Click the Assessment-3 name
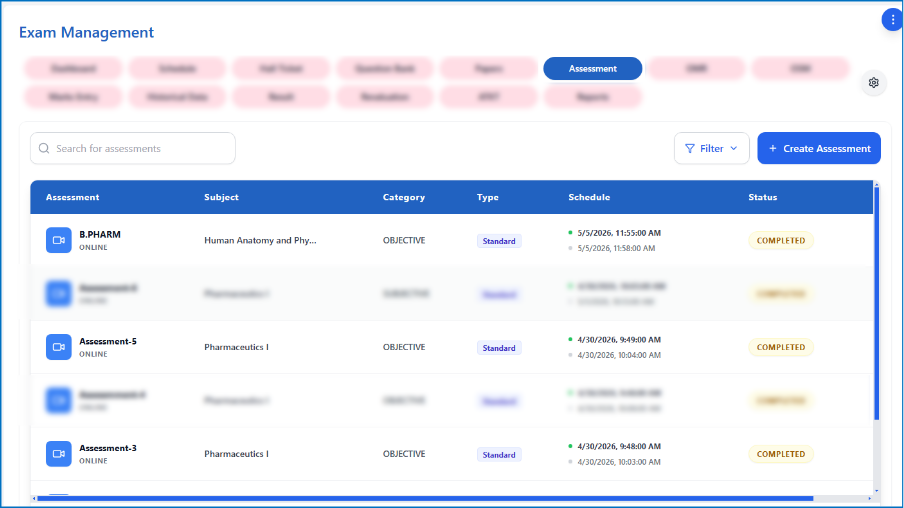Viewport: 904px width, 508px height. [x=108, y=448]
